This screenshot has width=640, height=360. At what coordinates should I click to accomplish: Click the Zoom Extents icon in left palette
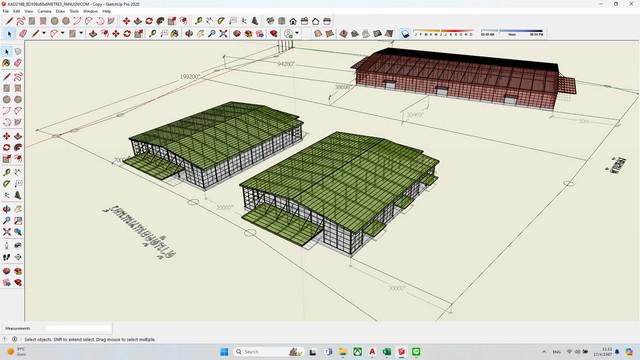tap(7, 232)
